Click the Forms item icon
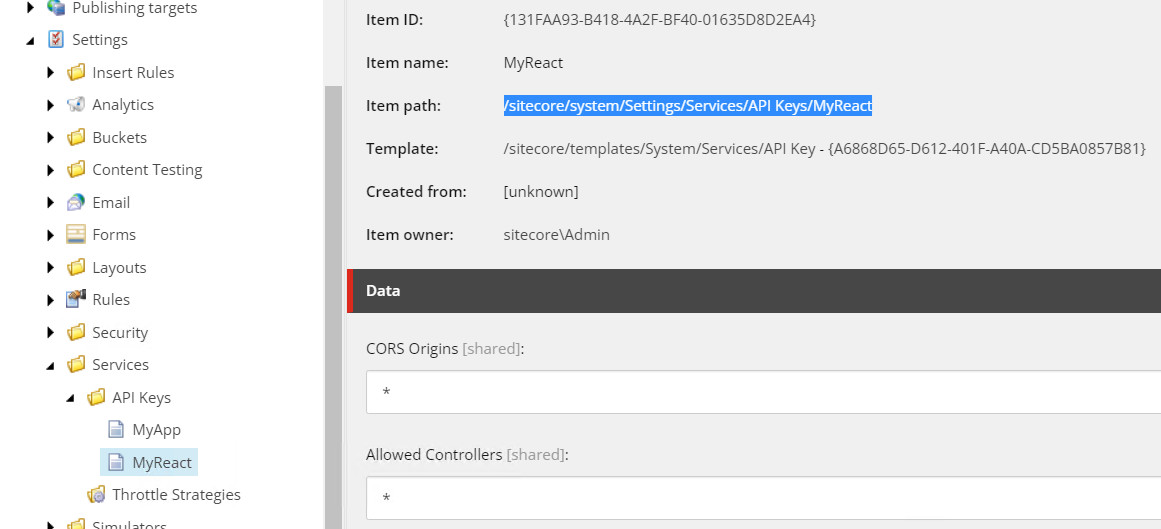 tap(76, 235)
